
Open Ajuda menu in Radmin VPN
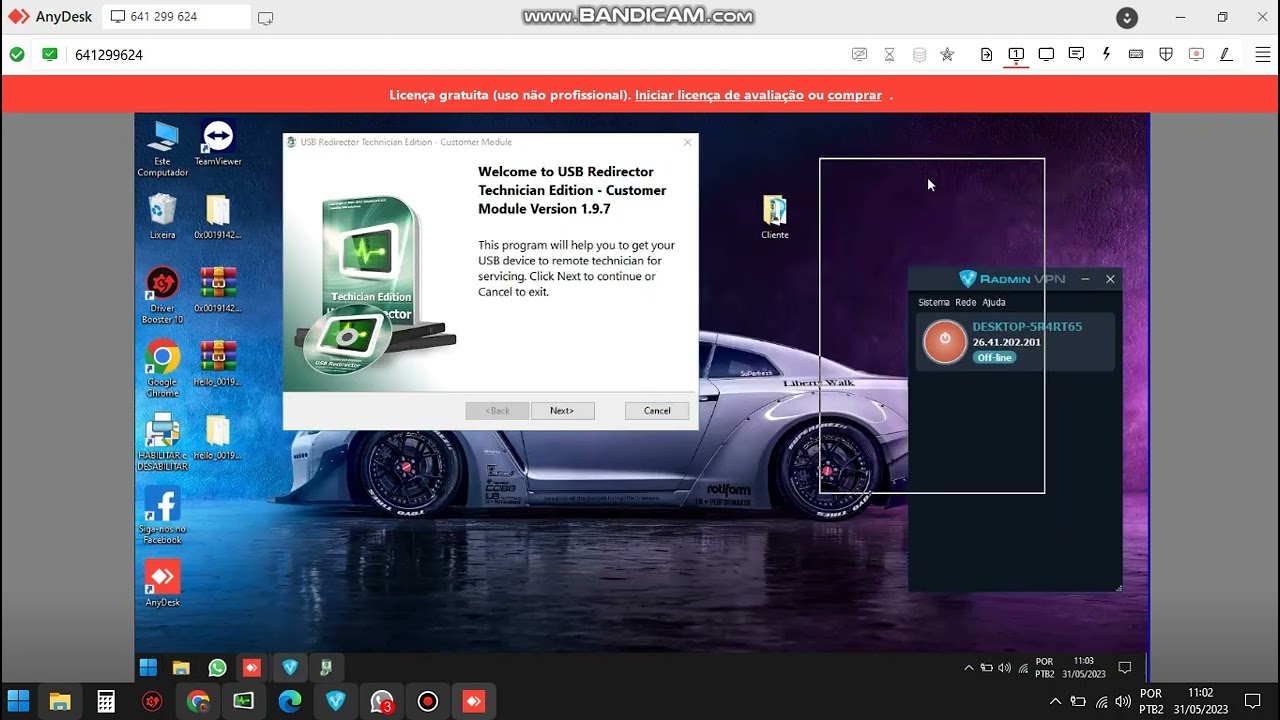point(994,302)
